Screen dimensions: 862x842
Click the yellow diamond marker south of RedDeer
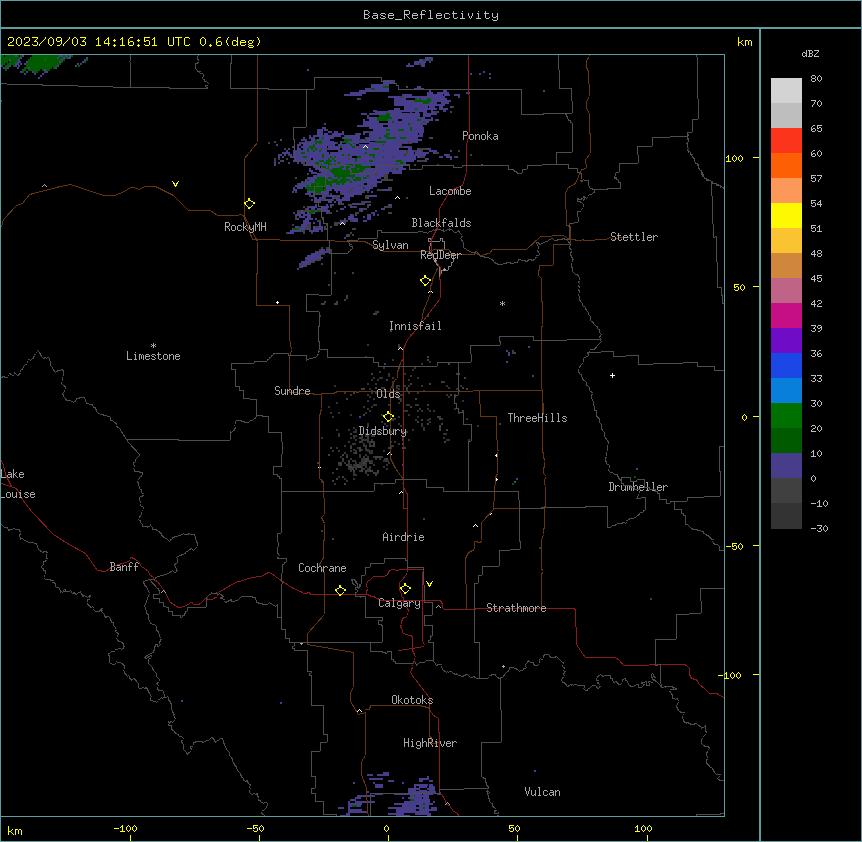[426, 281]
